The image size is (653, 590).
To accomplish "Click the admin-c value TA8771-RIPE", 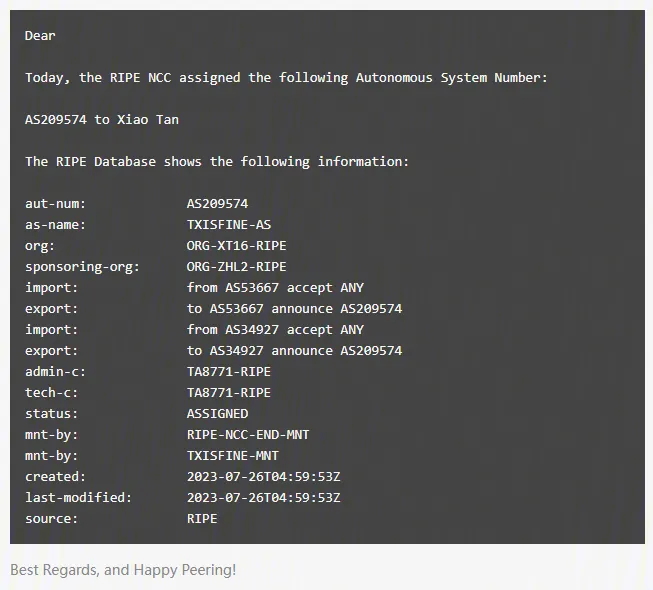I will [228, 372].
